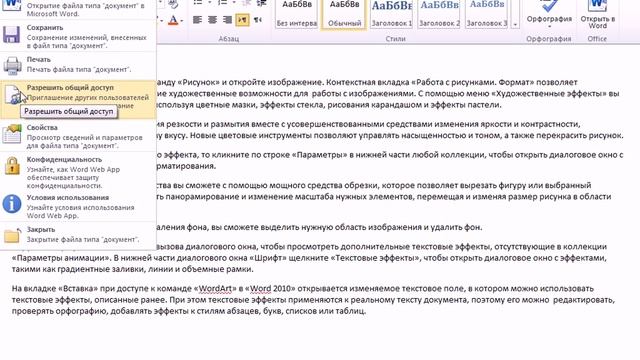This screenshot has height=360, width=640.
Task: Apply the Заголовок 1 style
Action: (392, 14)
